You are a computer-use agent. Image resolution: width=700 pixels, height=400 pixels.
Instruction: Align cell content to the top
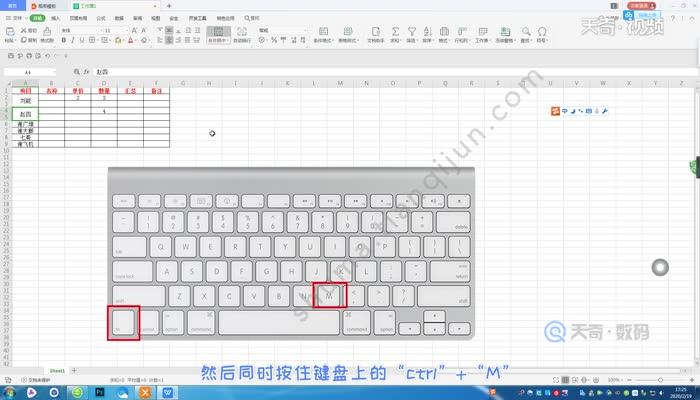click(x=160, y=30)
